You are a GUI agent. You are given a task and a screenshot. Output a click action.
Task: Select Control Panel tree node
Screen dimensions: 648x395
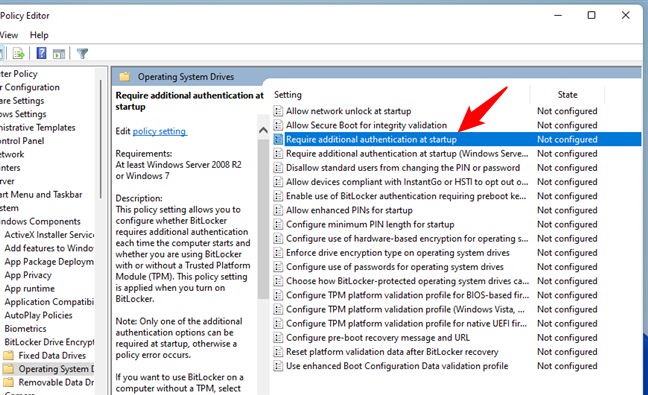[22, 141]
